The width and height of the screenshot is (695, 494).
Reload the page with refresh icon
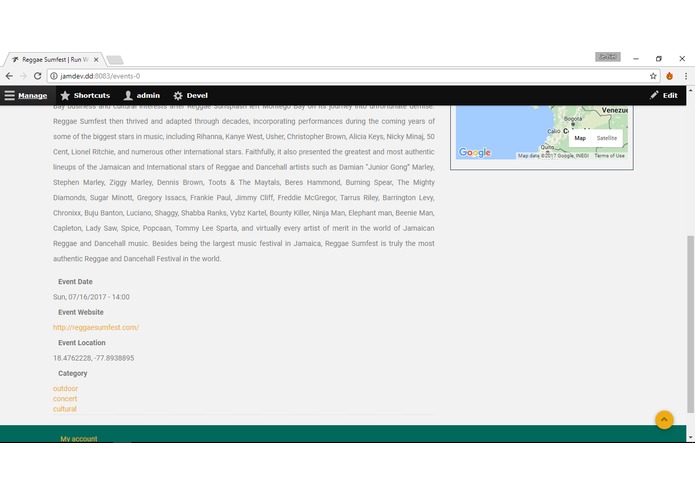(38, 76)
